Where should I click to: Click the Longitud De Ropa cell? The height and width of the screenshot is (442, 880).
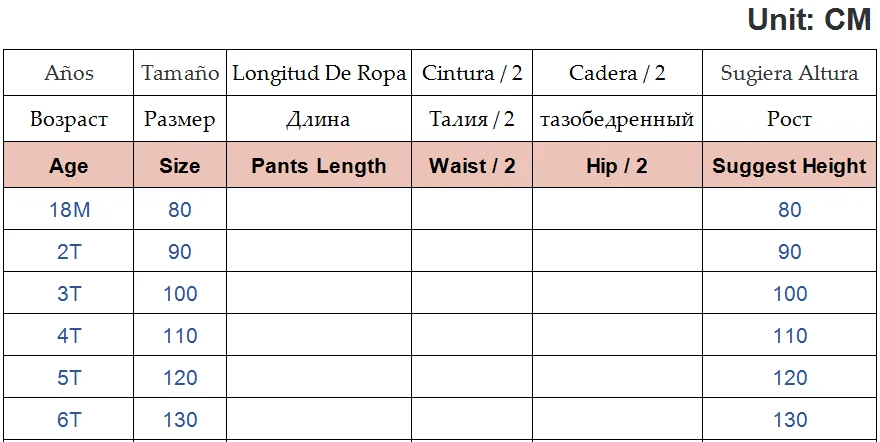[x=319, y=73]
